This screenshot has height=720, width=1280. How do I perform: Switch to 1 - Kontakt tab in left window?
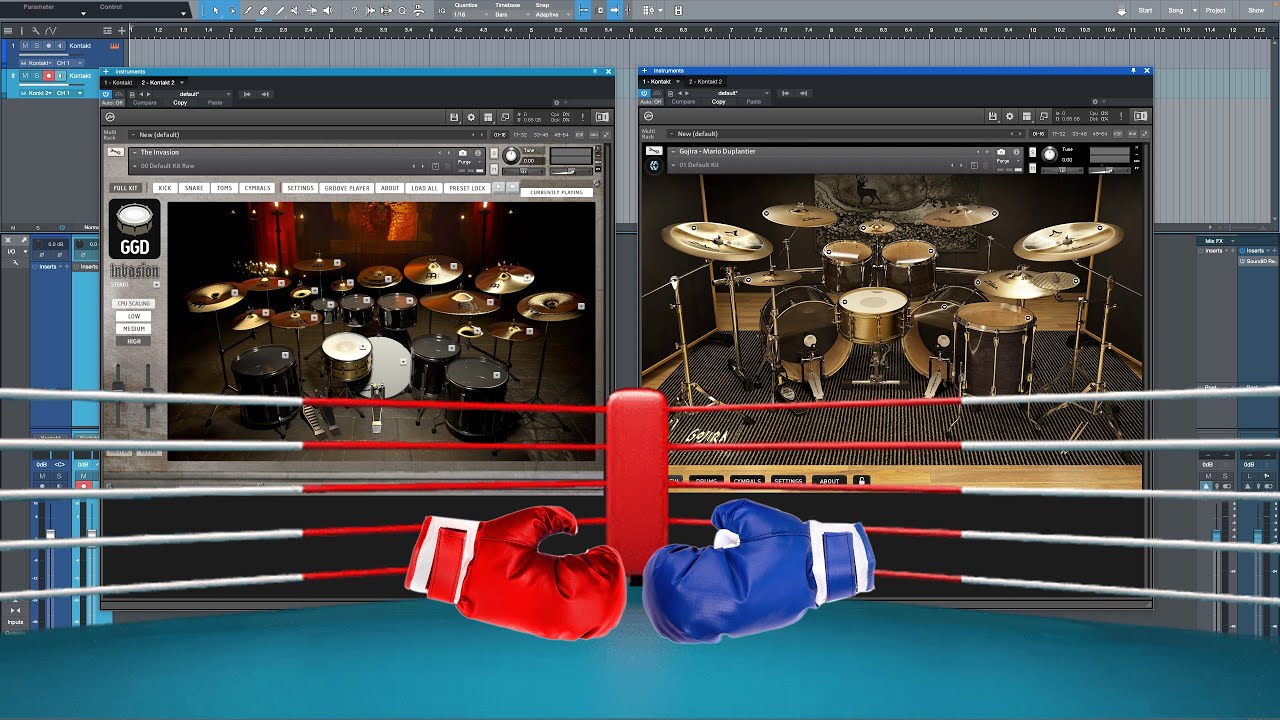coord(118,82)
